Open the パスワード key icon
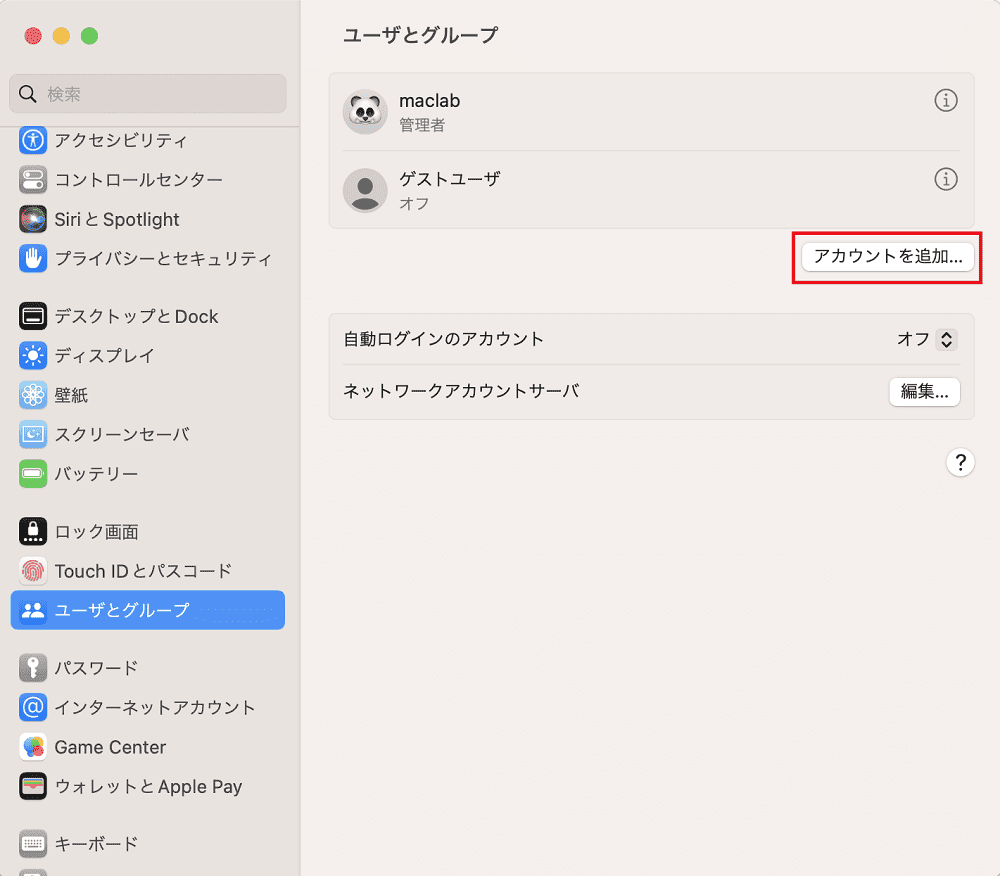Viewport: 1000px width, 876px height. tap(33, 668)
